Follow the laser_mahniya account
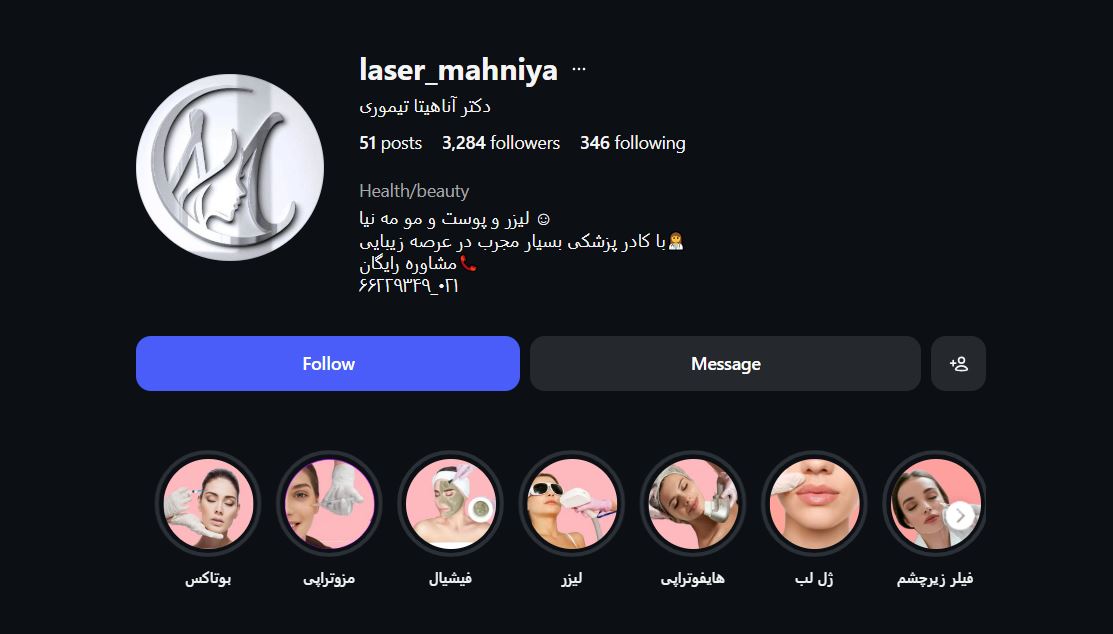The height and width of the screenshot is (634, 1113). coord(328,364)
